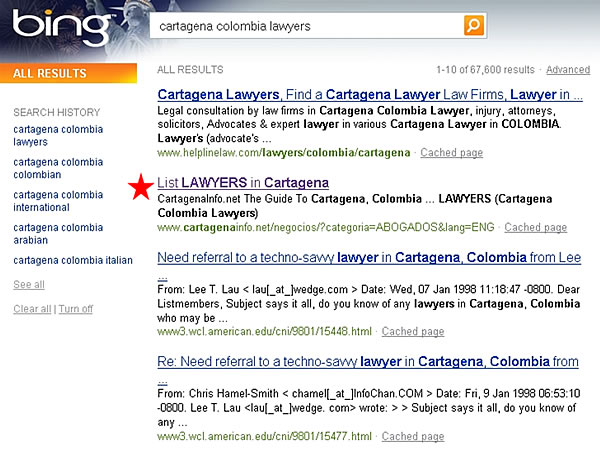600x450 pixels.
Task: Open Cached page for helplinelaw result
Action: point(452,153)
